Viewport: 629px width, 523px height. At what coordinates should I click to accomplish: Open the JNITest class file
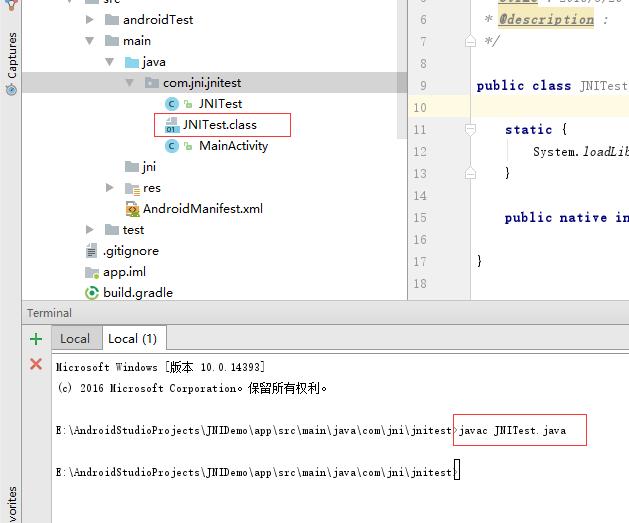pyautogui.click(x=220, y=103)
